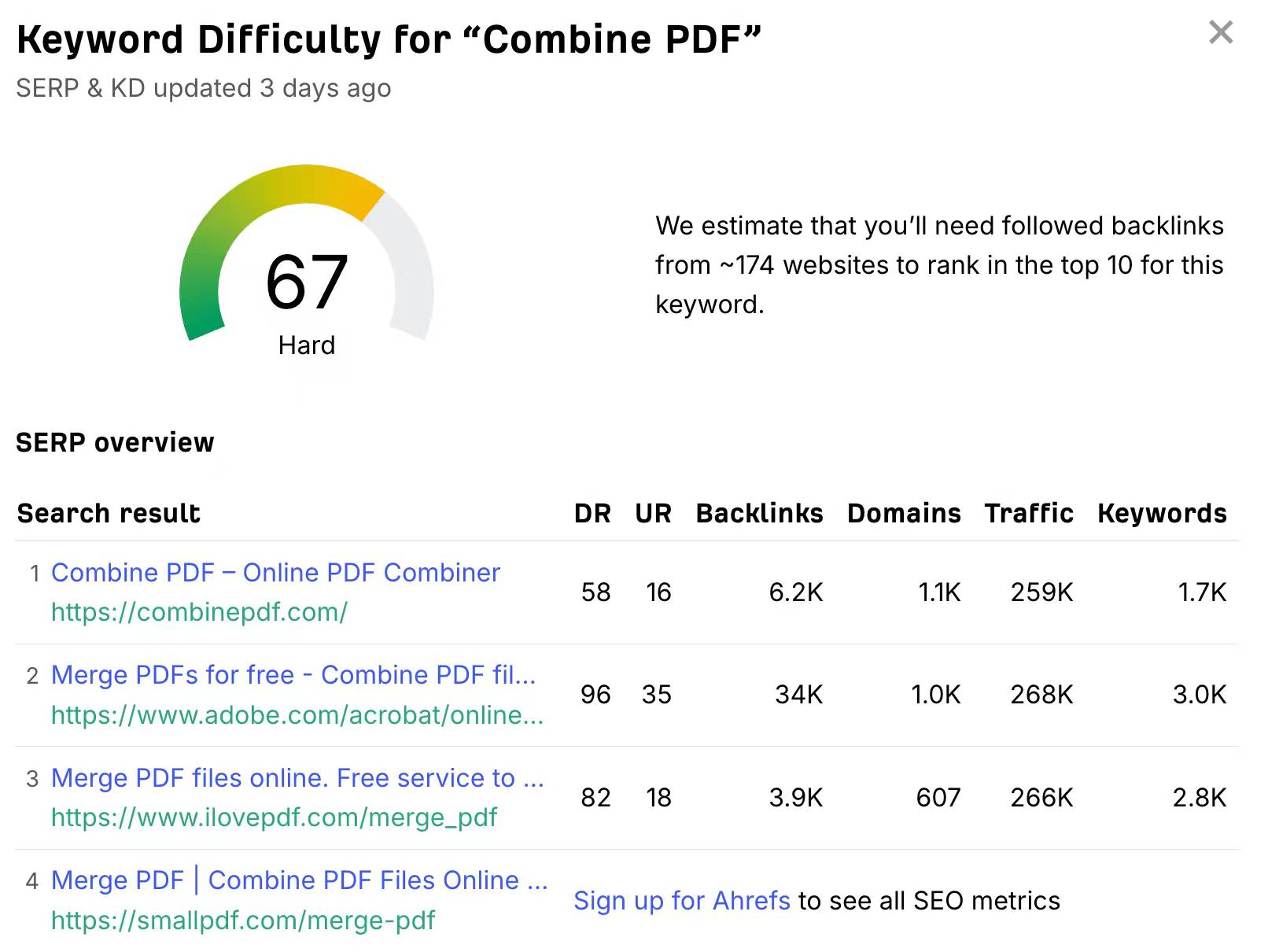Screen dimensions: 1268x952
Task: Click the DR column header
Action: (x=592, y=514)
